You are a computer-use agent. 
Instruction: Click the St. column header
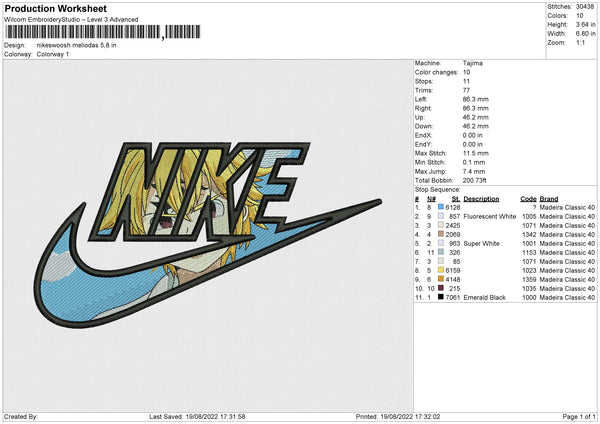[456, 199]
